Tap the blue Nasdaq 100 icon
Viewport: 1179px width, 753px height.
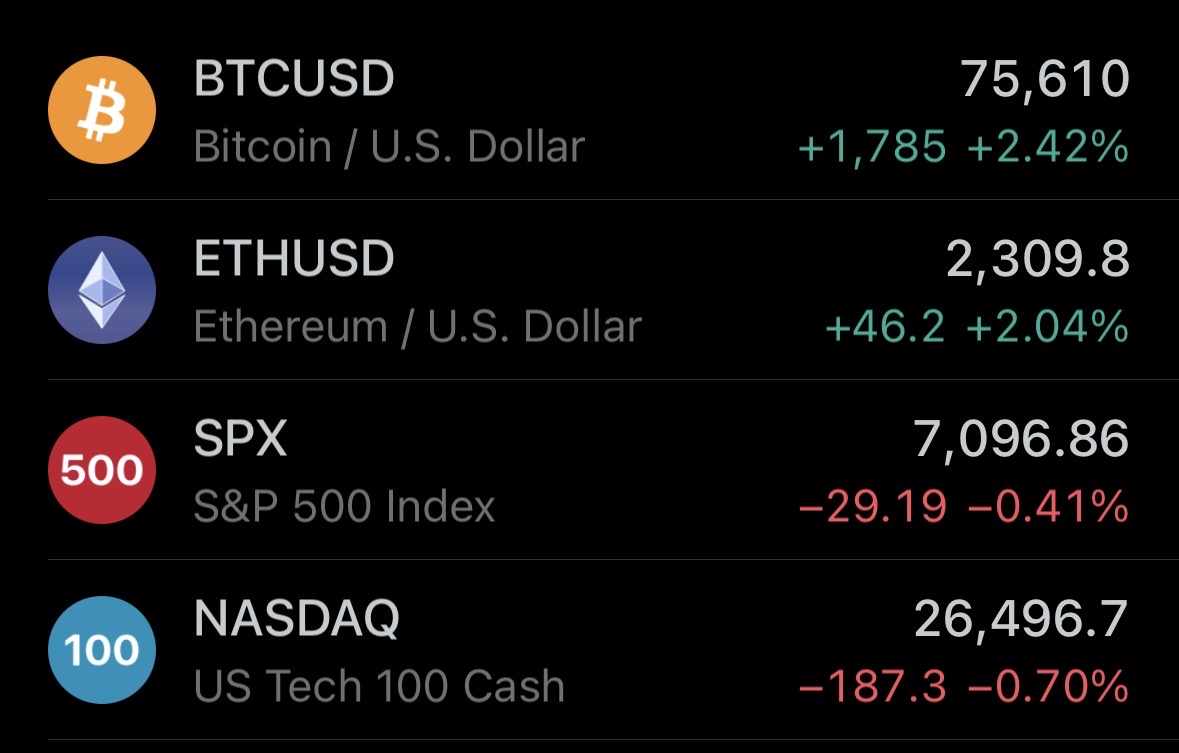pyautogui.click(x=102, y=650)
